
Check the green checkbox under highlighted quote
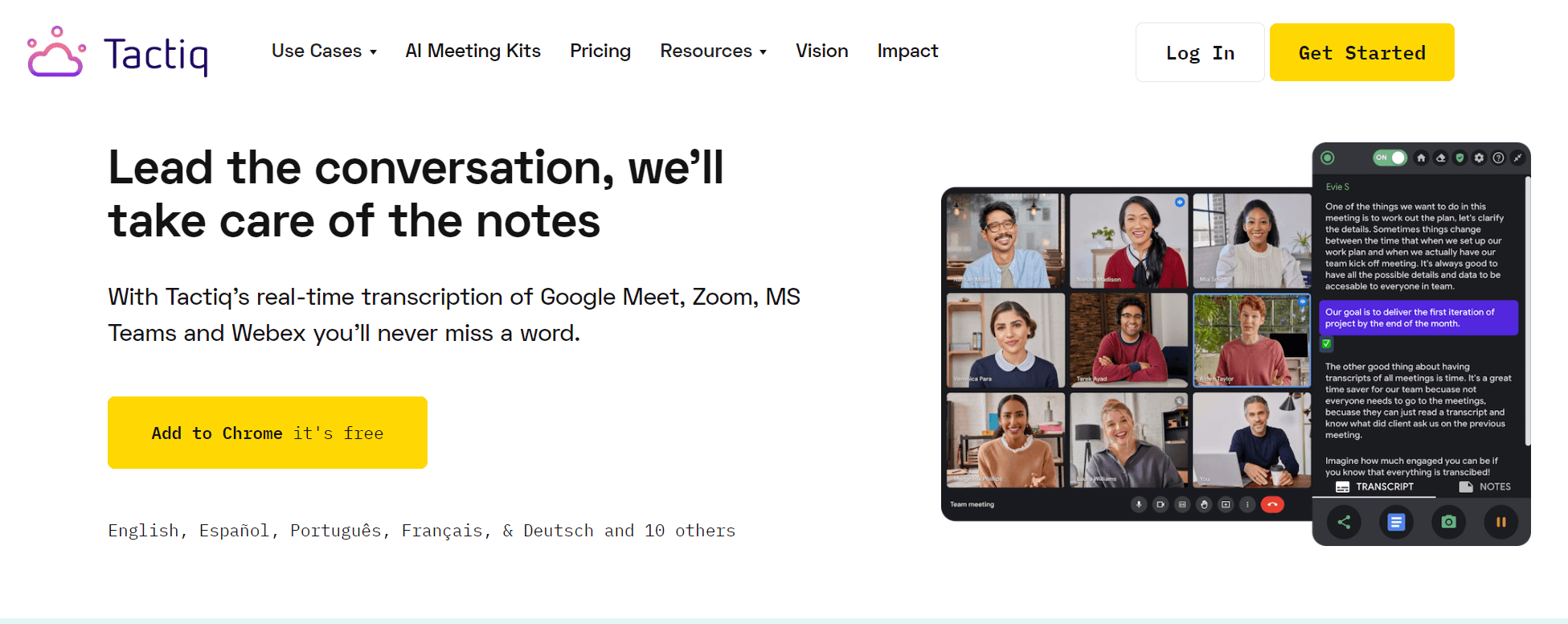point(1326,344)
